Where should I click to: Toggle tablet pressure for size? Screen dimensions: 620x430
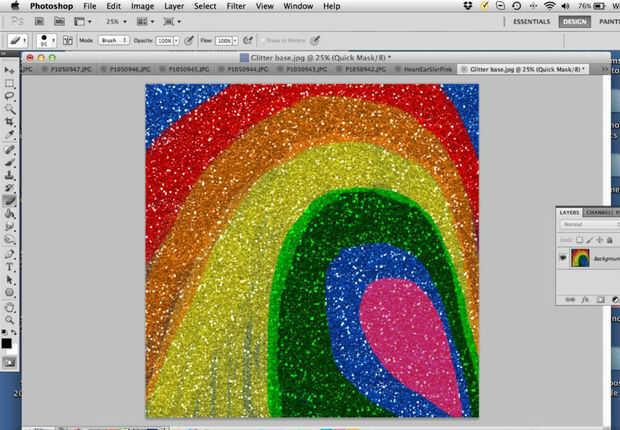[x=315, y=40]
